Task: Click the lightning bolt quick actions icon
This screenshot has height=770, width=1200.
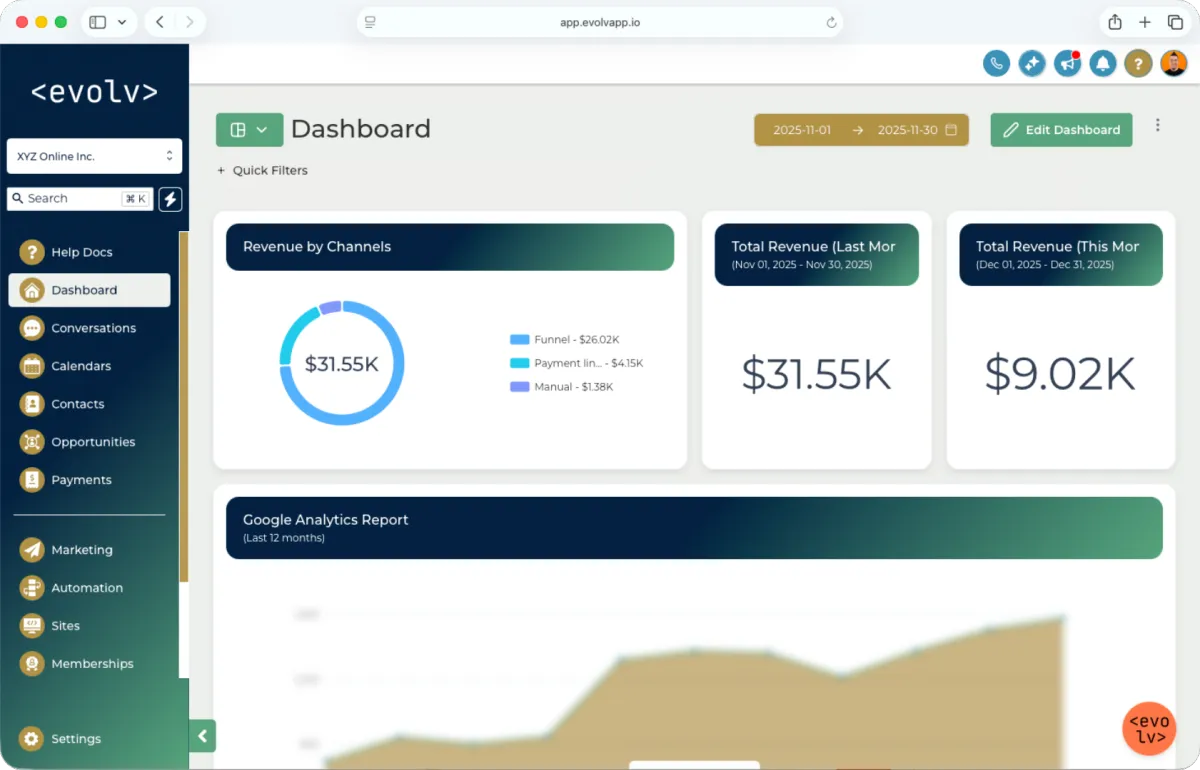Action: (170, 199)
